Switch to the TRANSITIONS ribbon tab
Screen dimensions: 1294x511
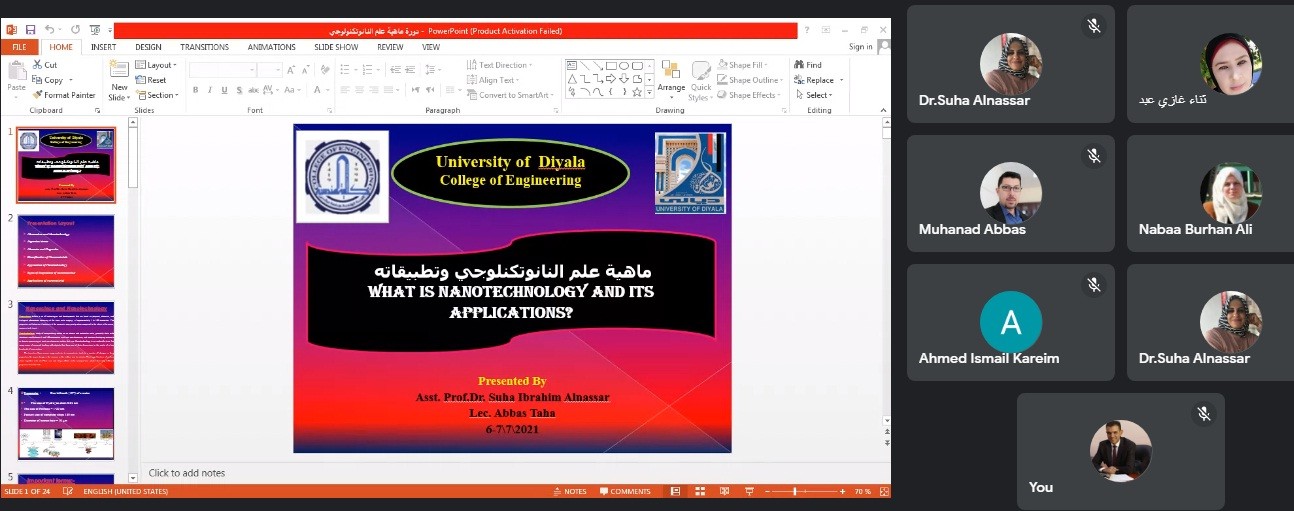coord(205,47)
